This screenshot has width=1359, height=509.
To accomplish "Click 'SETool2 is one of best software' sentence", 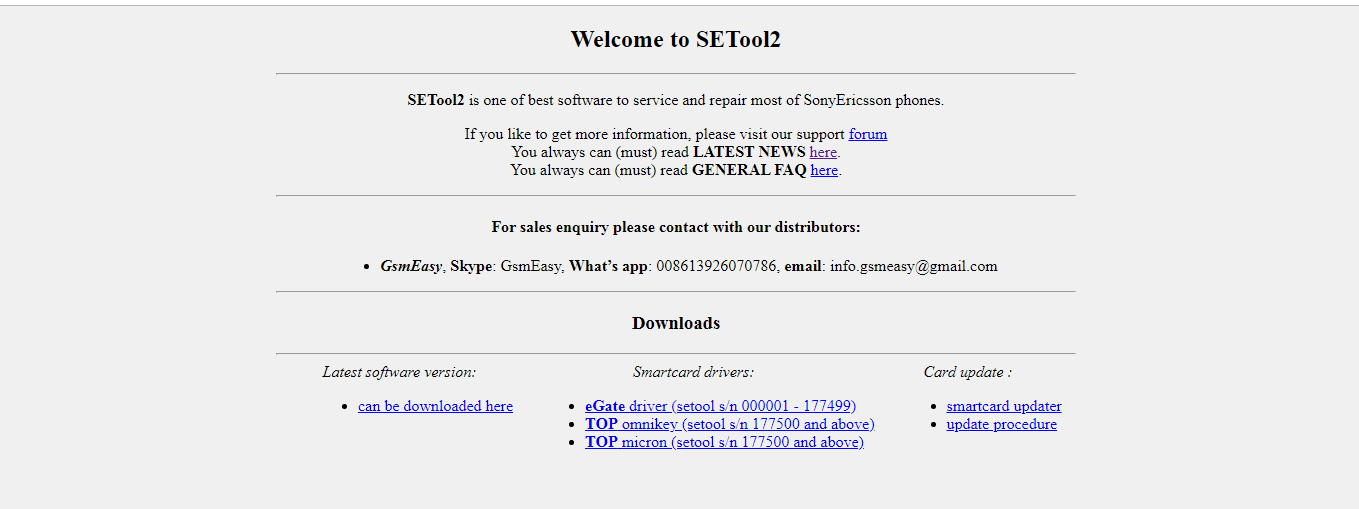I will 676,100.
